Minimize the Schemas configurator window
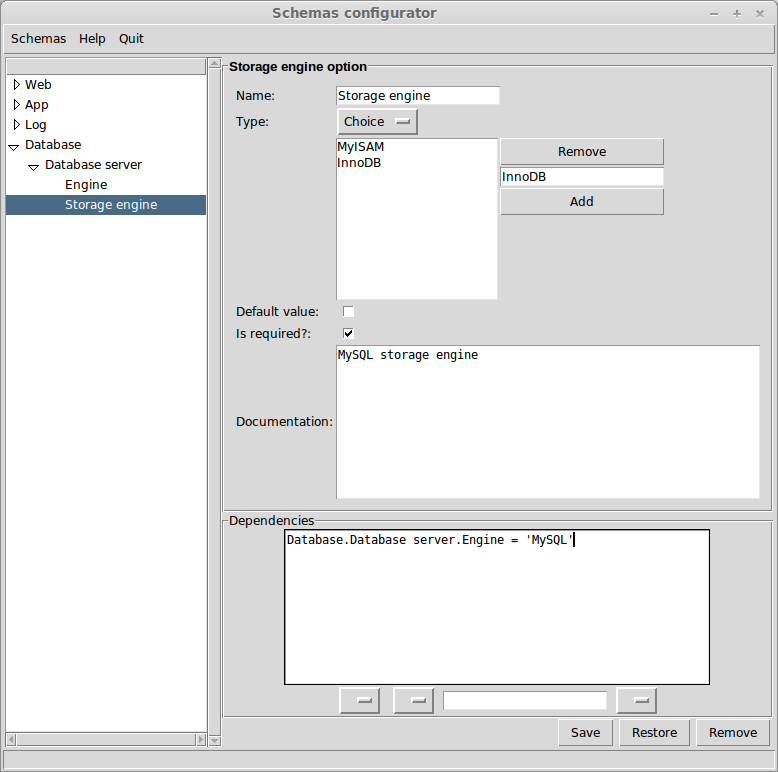Screen dimensions: 778x772 714,14
